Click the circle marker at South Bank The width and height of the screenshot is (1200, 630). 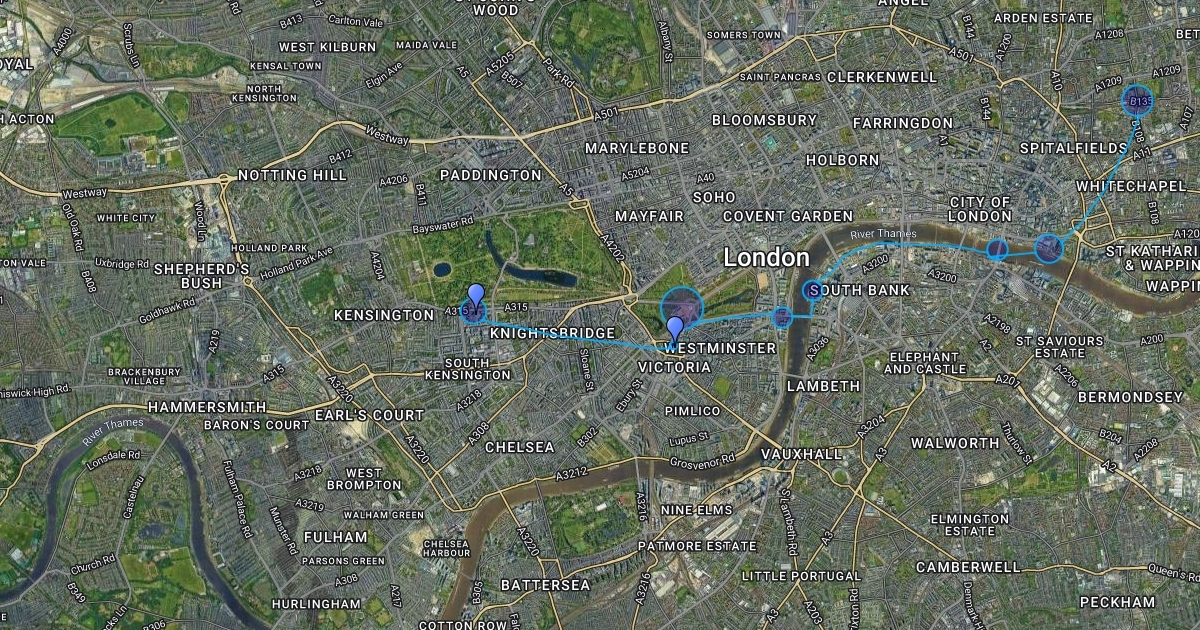click(x=813, y=291)
